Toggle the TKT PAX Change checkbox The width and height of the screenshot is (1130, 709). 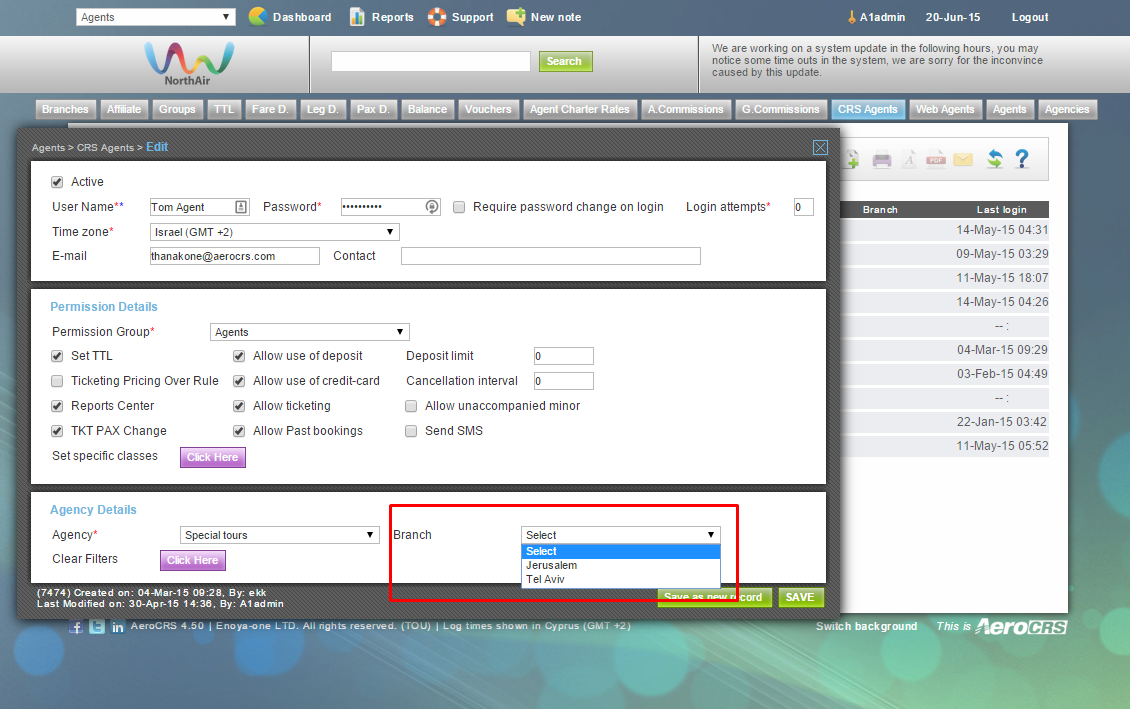pyautogui.click(x=57, y=432)
